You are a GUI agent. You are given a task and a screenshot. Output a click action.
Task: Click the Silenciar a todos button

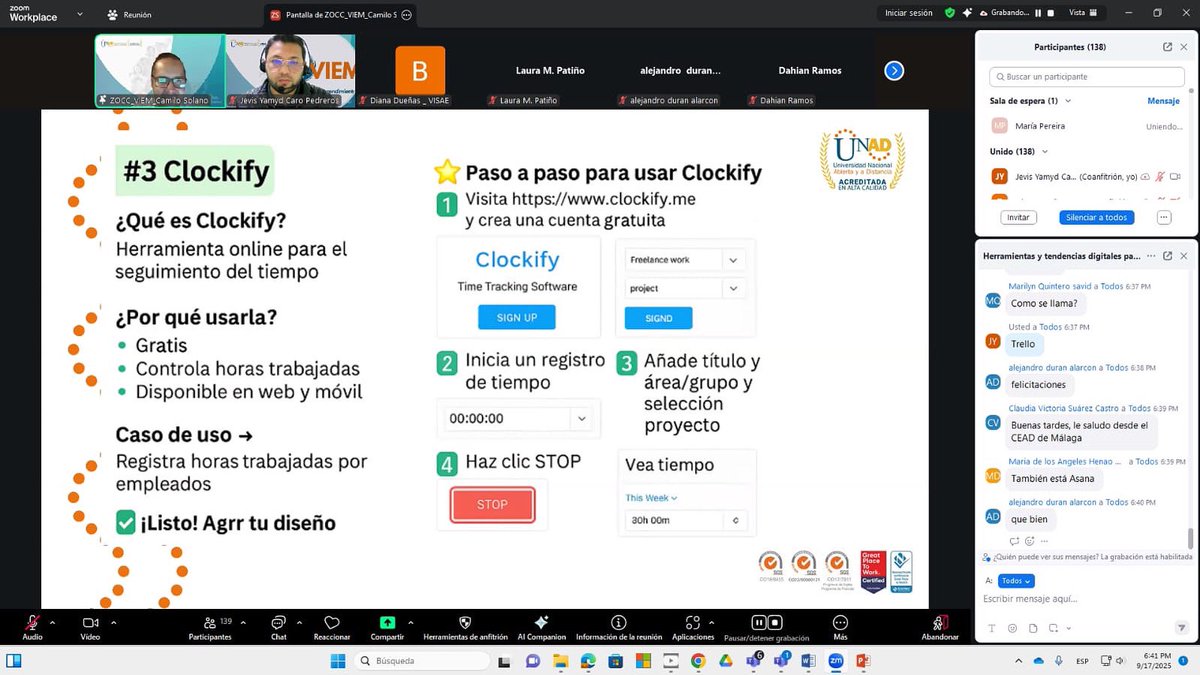(1097, 217)
